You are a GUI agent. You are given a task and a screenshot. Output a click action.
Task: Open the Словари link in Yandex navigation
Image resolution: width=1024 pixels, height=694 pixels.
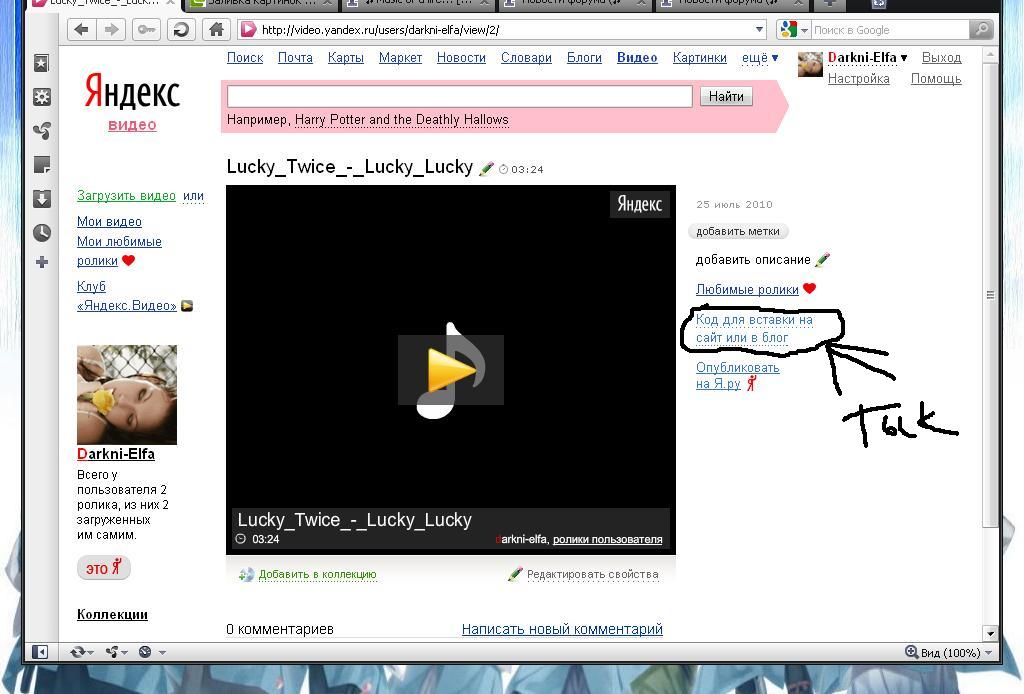526,57
